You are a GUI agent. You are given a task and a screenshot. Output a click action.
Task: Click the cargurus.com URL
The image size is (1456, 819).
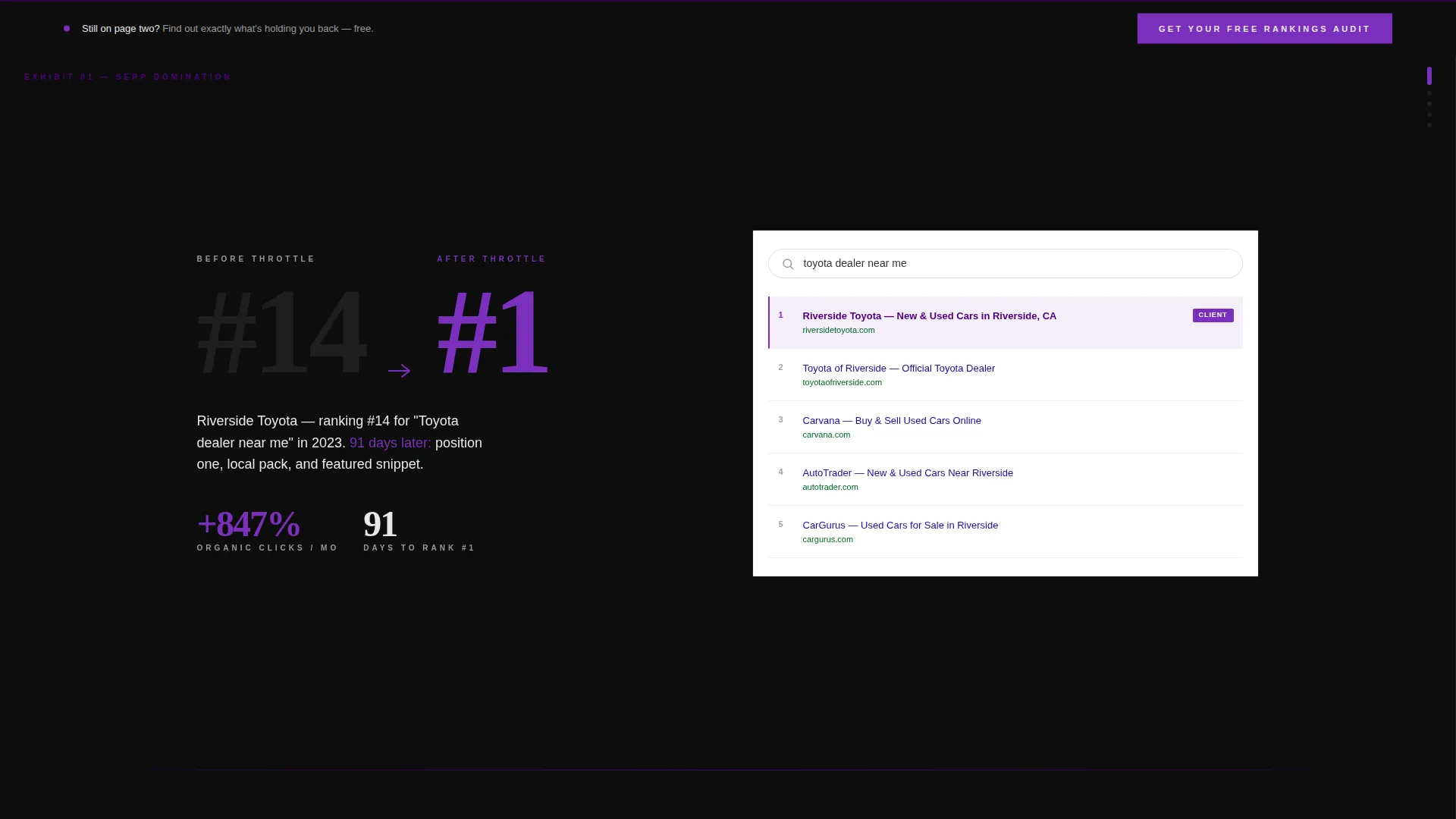point(827,540)
